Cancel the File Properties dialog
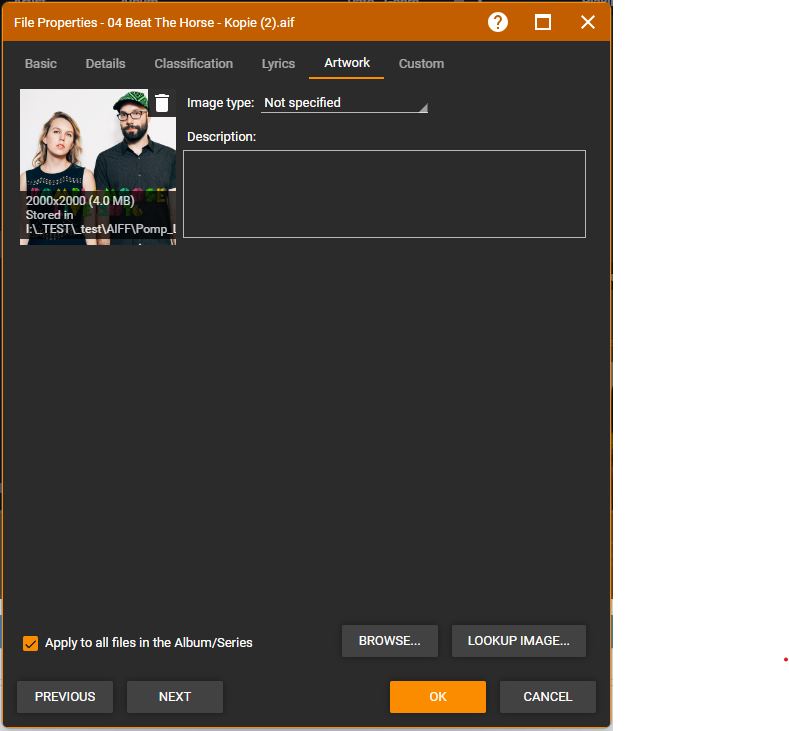This screenshot has width=789, height=731. point(548,697)
